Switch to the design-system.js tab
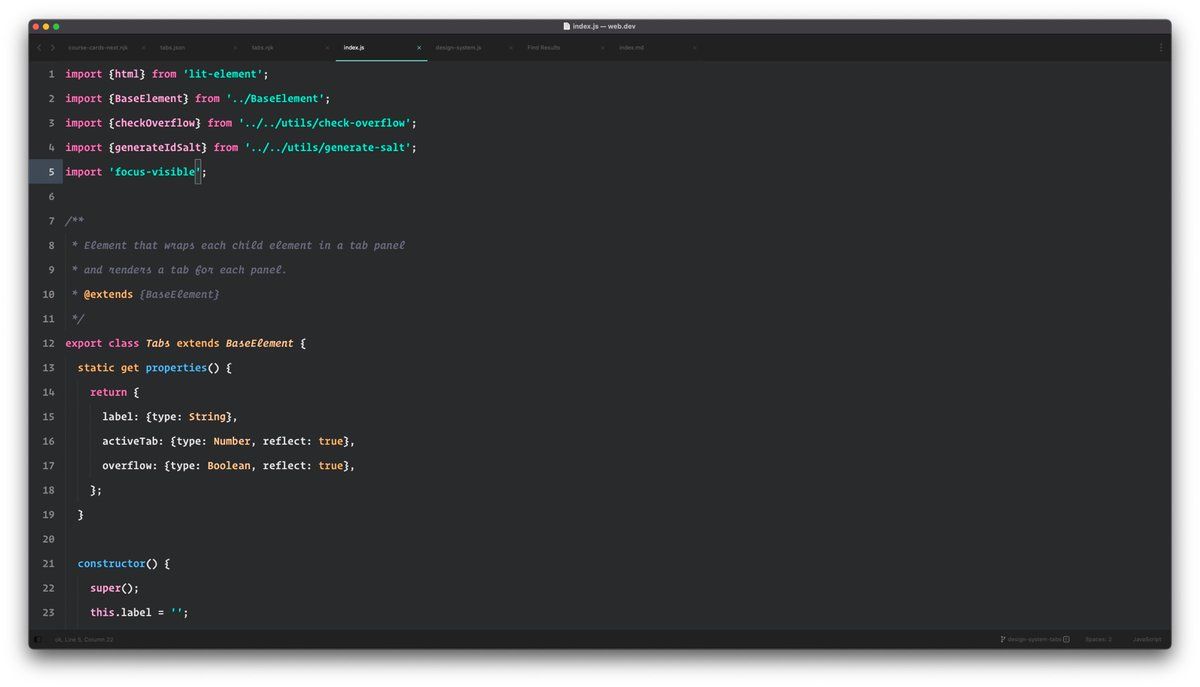1200x687 pixels. click(458, 48)
